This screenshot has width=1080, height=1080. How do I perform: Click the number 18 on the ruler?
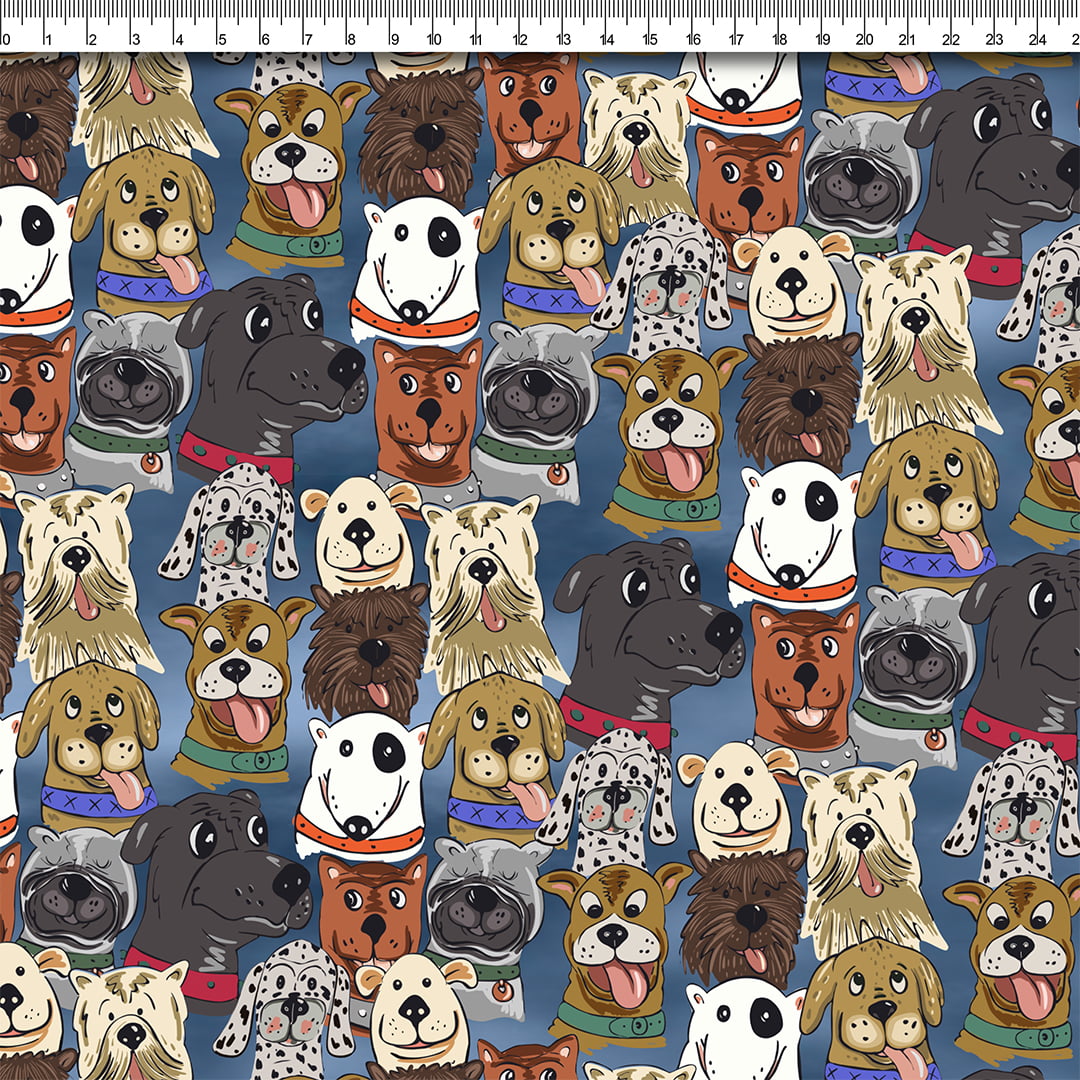(779, 39)
